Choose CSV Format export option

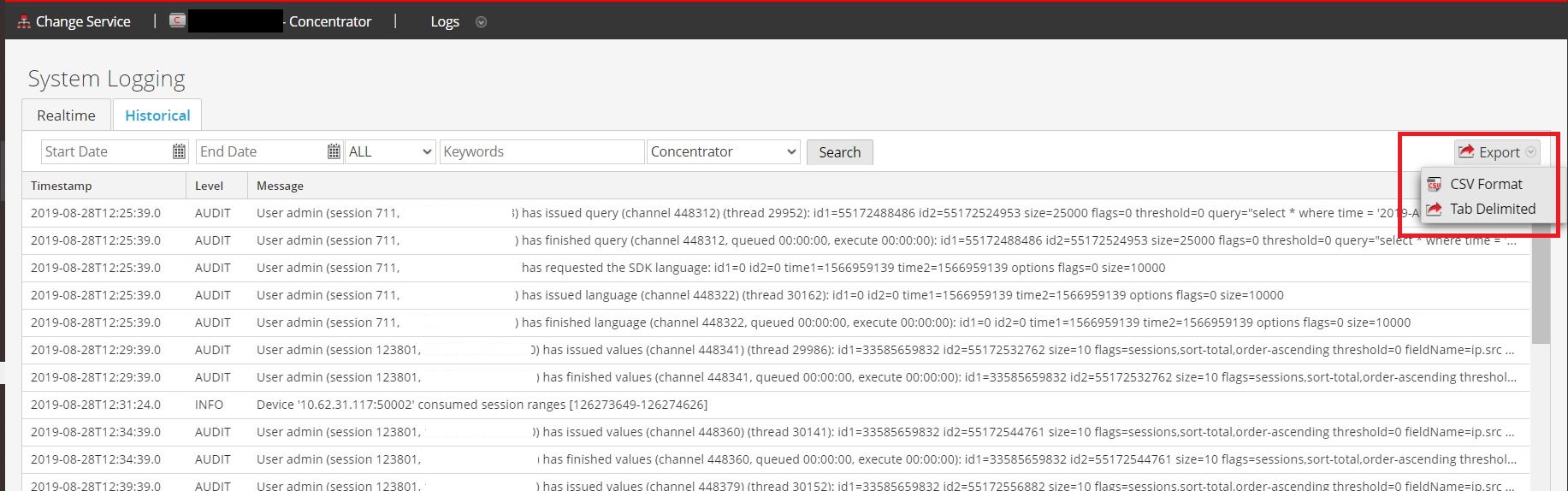tap(1486, 184)
